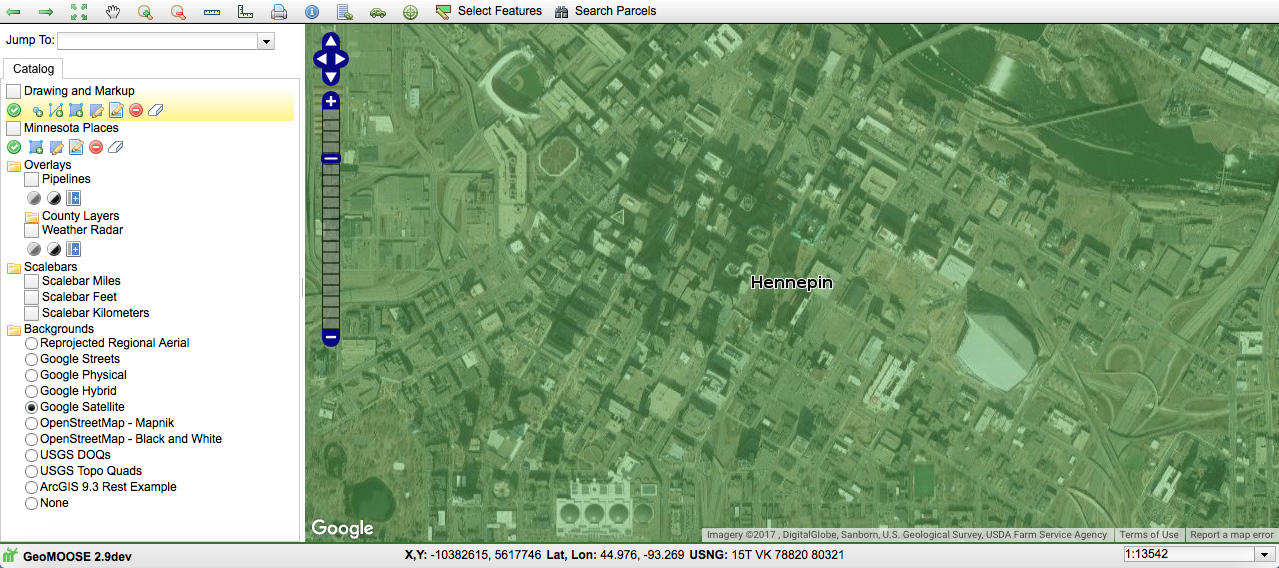Collapse the Overlays folder
Viewport: 1279px width, 568px height.
pyautogui.click(x=14, y=165)
